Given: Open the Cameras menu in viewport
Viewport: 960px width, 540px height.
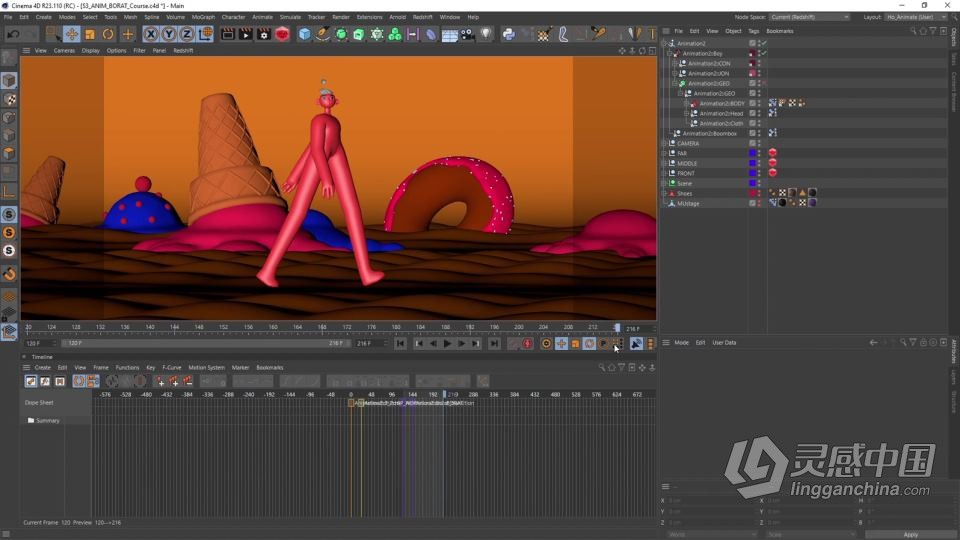Looking at the screenshot, I should pos(64,51).
